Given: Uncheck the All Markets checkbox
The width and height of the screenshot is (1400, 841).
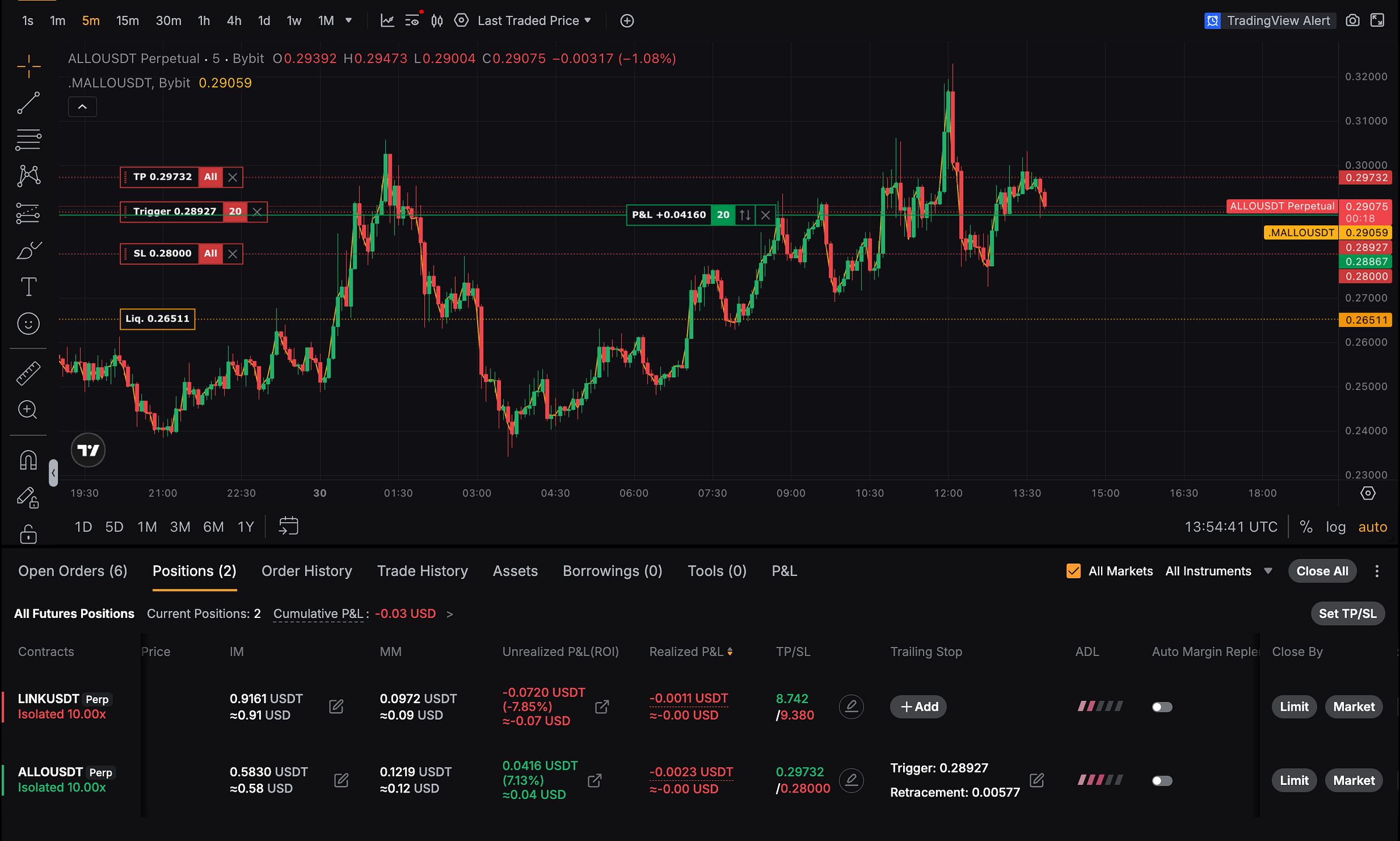Looking at the screenshot, I should 1073,571.
